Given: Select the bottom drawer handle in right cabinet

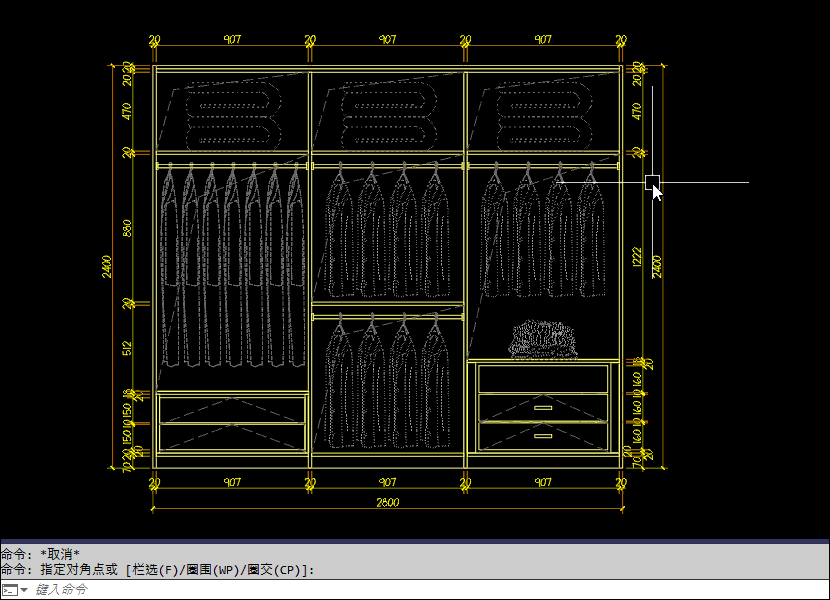Looking at the screenshot, I should pos(543,435).
